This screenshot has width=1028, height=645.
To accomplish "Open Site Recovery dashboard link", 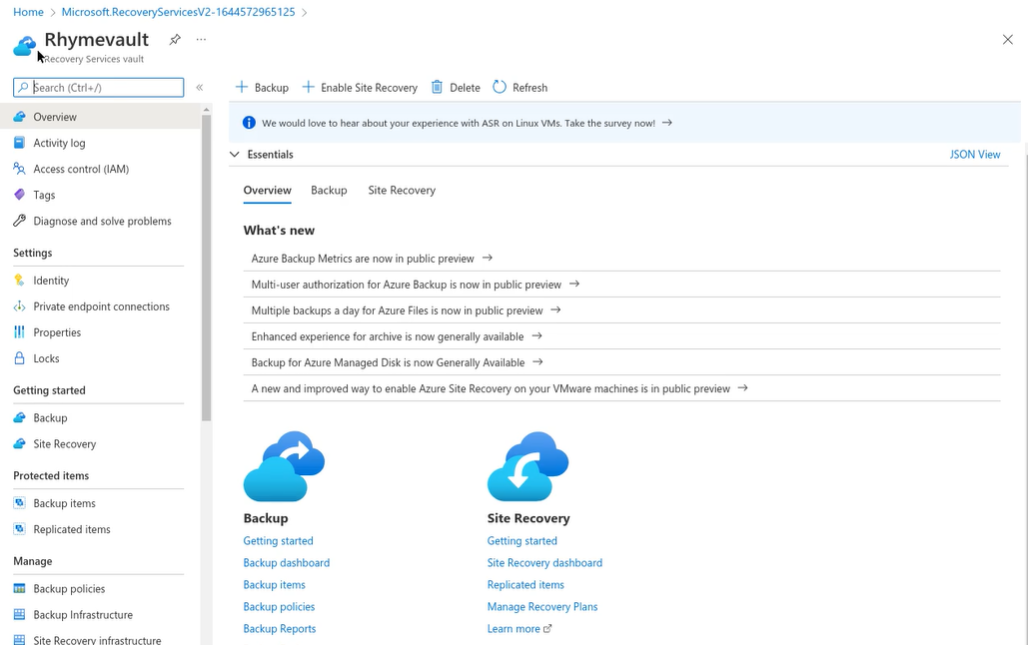I will click(x=544, y=562).
